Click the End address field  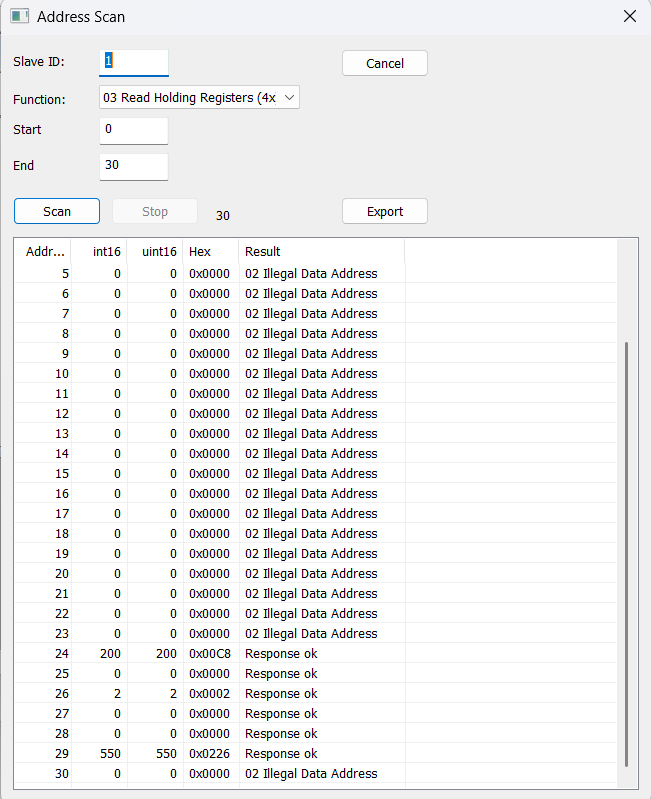click(x=134, y=166)
